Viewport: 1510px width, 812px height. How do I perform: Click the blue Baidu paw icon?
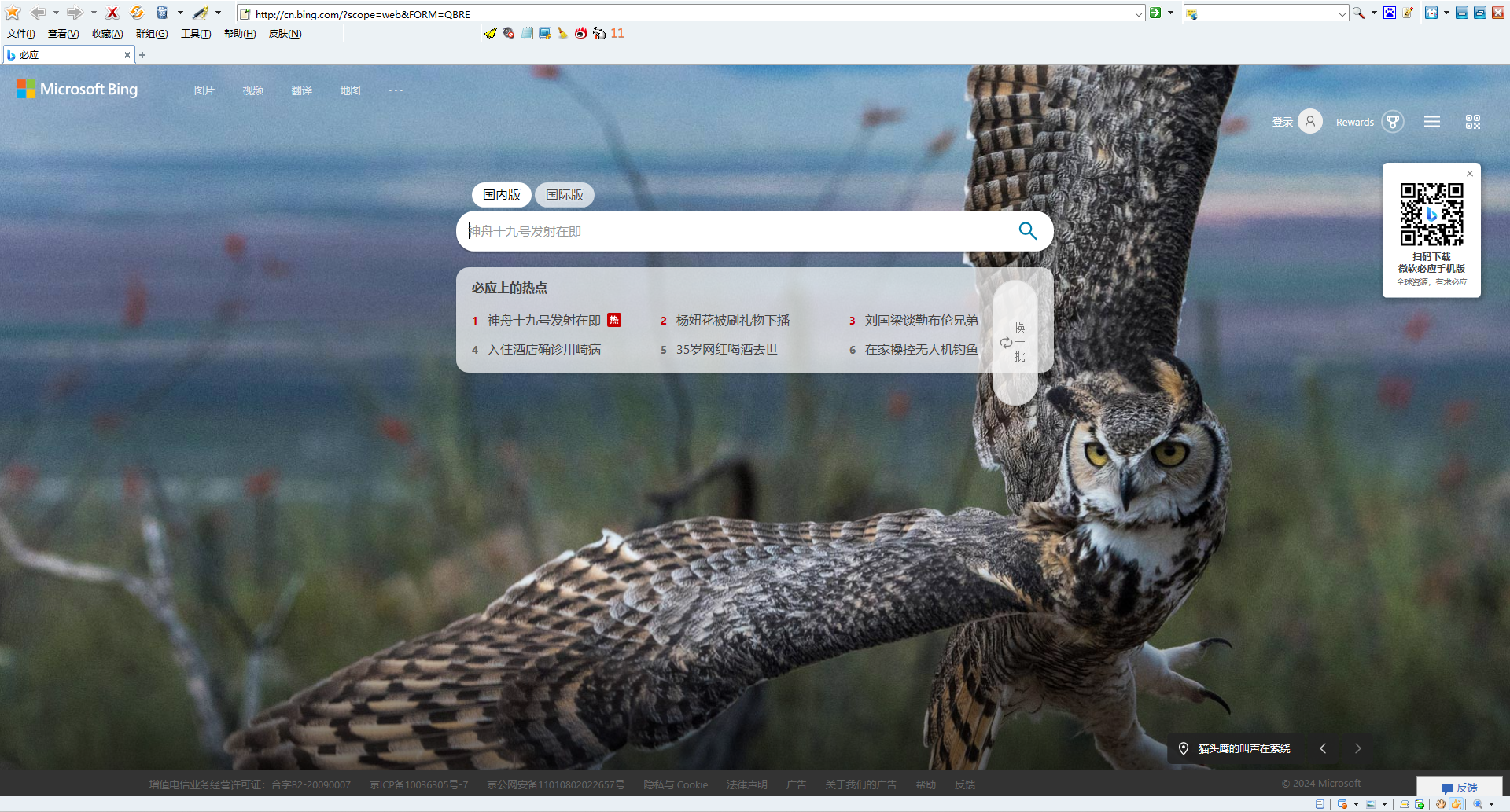point(1390,13)
